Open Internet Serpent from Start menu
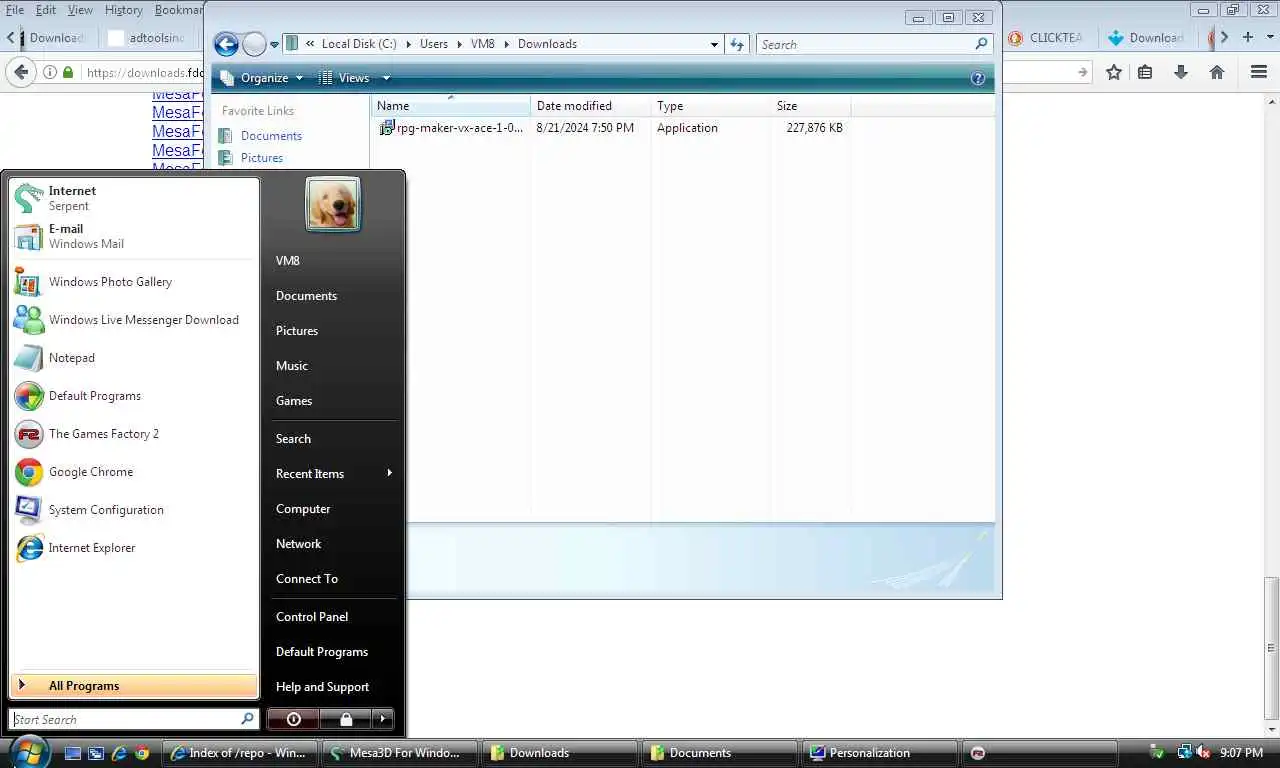Screen dimensions: 1280x768 [134, 198]
